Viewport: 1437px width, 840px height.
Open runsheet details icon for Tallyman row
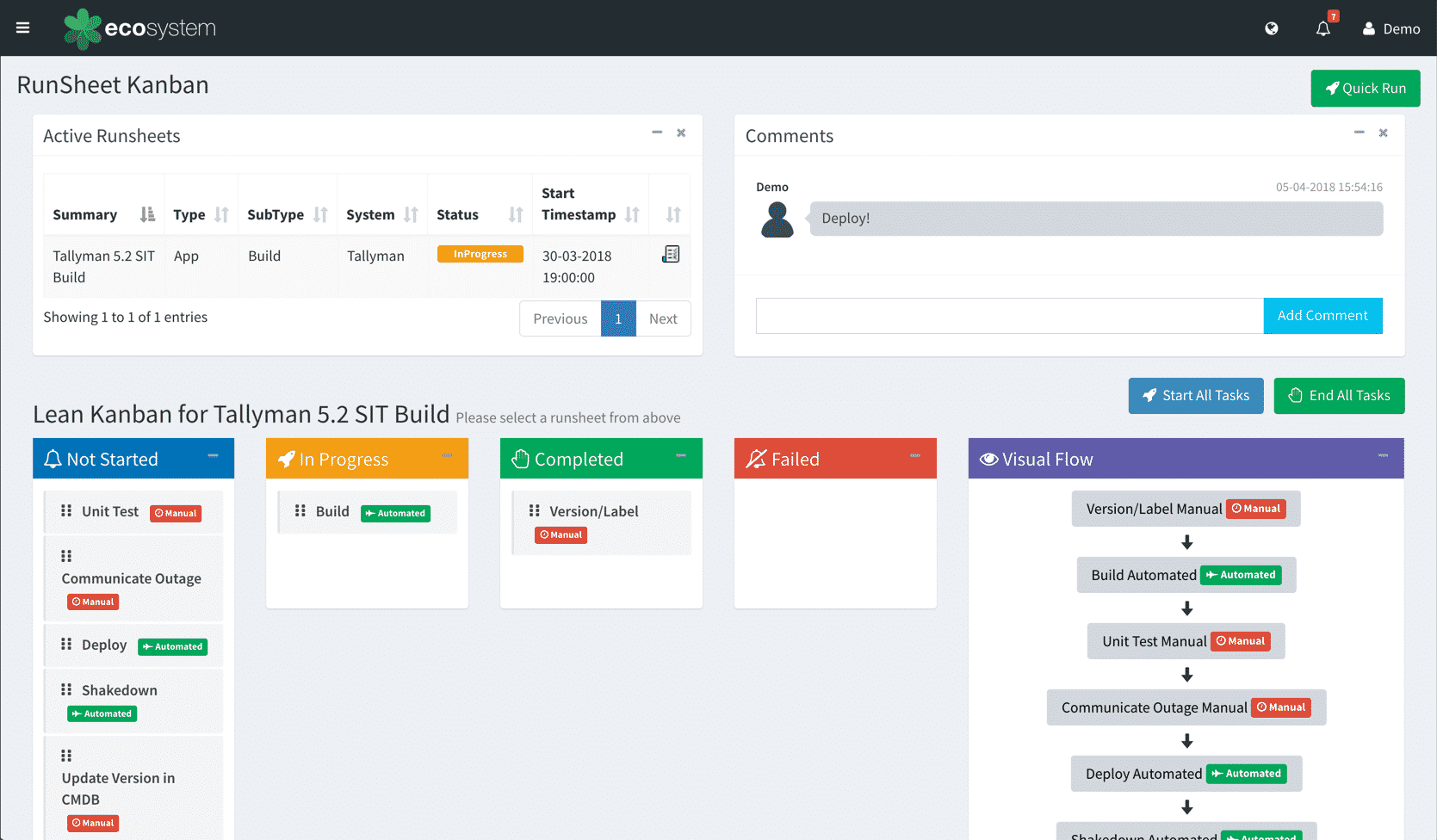point(671,255)
